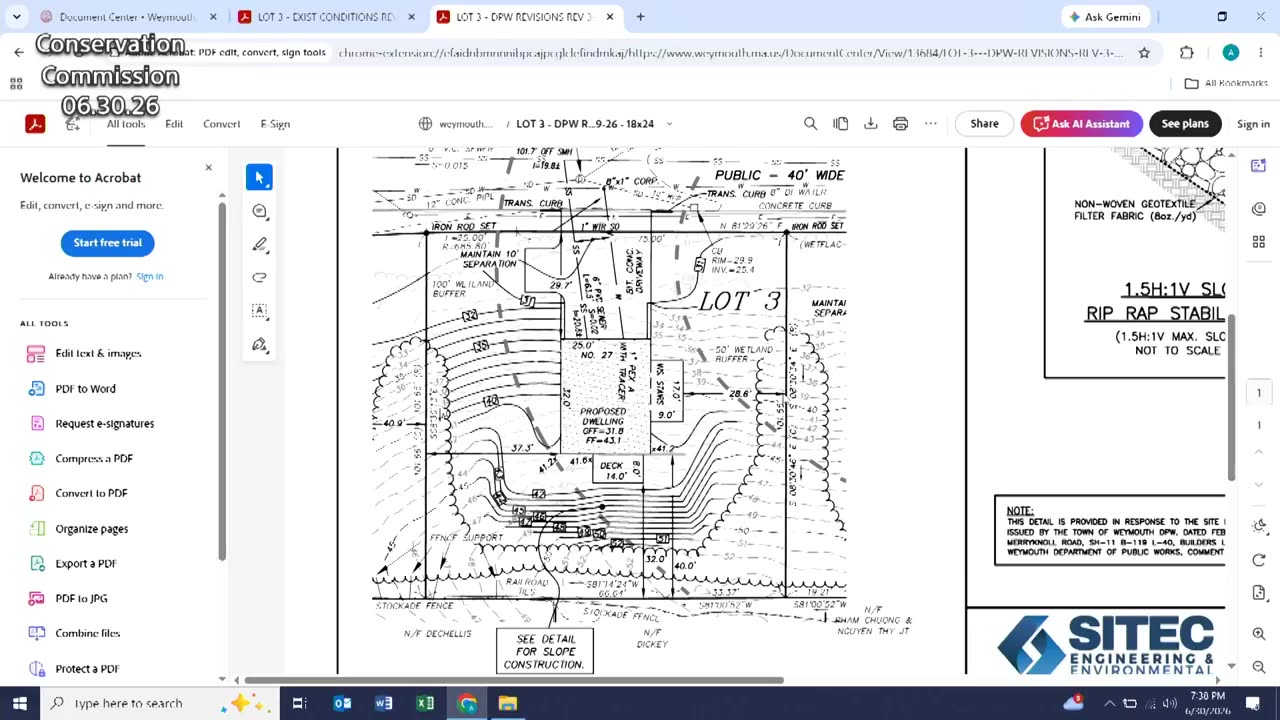Open Word from the taskbar
This screenshot has height=720, width=1280.
pyautogui.click(x=383, y=703)
